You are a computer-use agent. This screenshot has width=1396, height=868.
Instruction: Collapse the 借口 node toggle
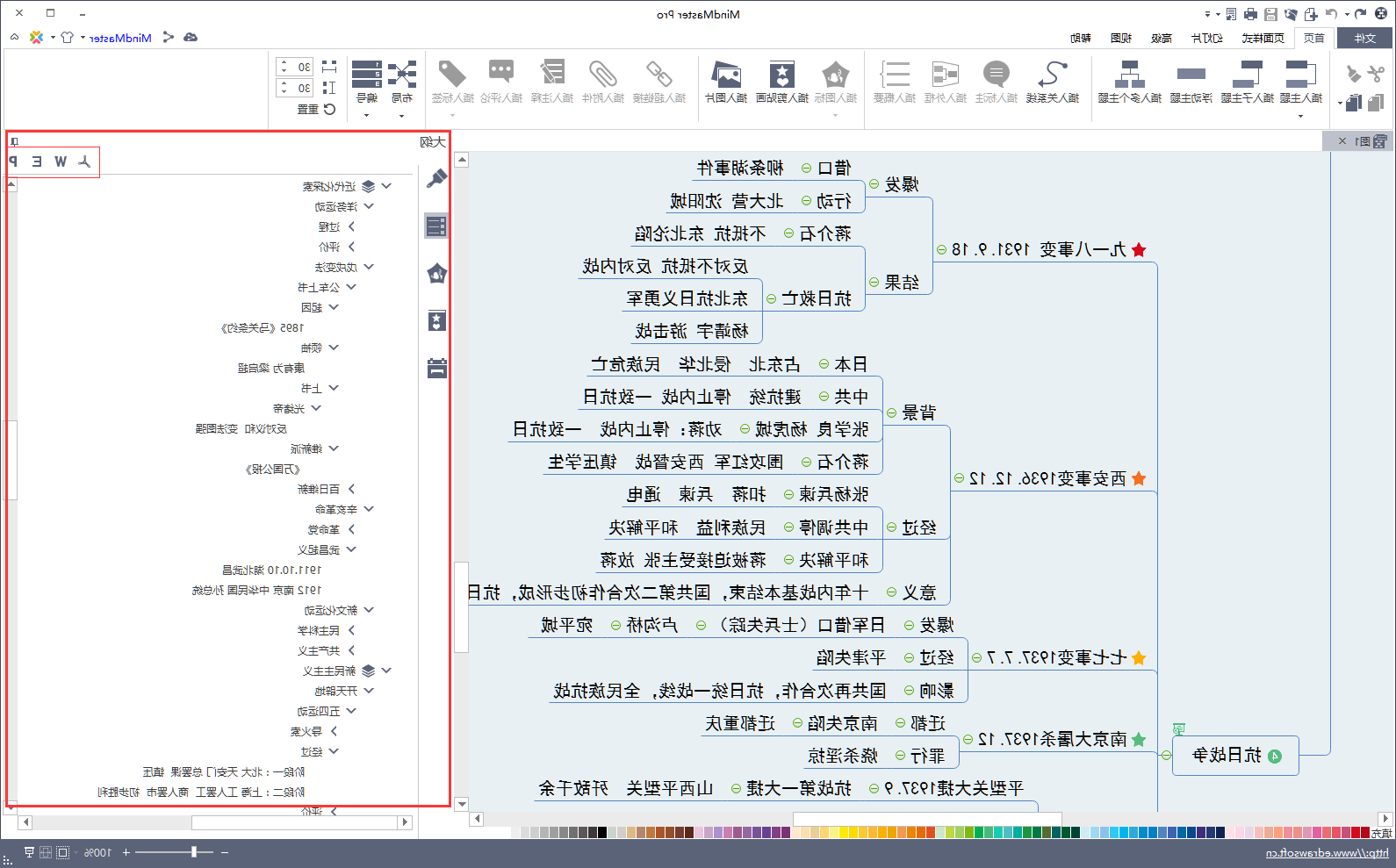[x=806, y=168]
